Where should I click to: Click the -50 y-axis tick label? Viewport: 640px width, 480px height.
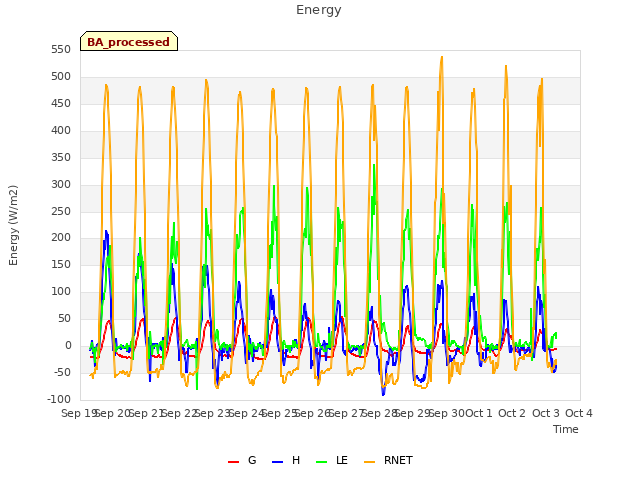point(62,373)
